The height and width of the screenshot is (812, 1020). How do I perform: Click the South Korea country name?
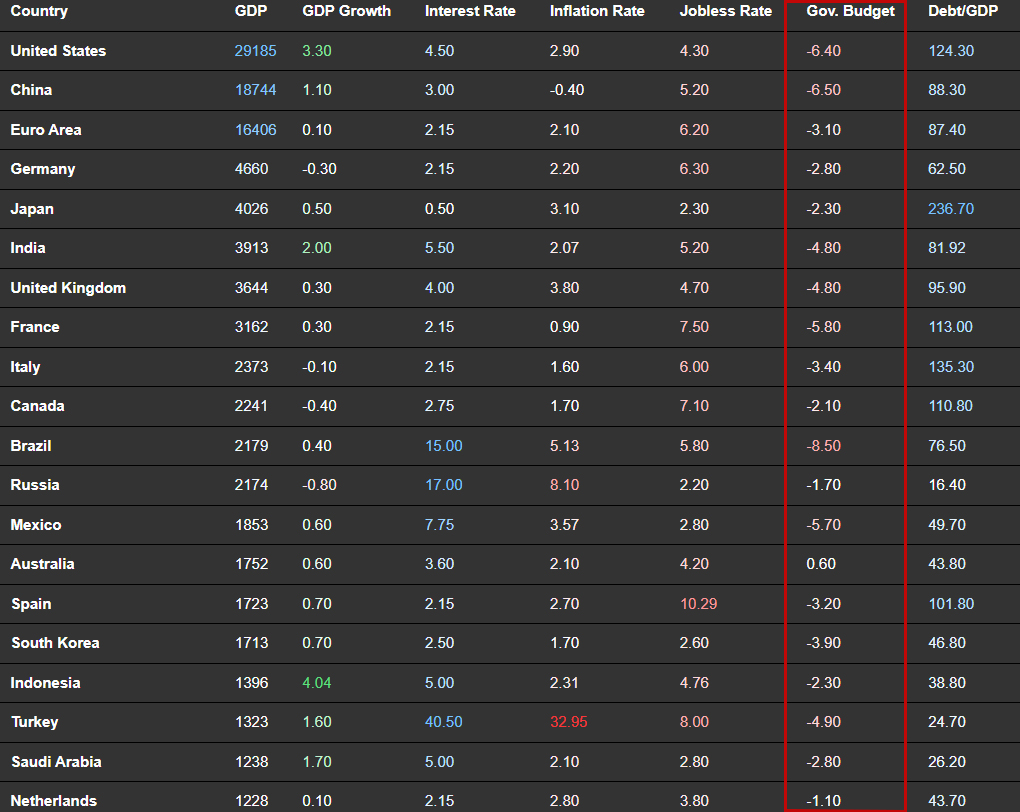(55, 643)
